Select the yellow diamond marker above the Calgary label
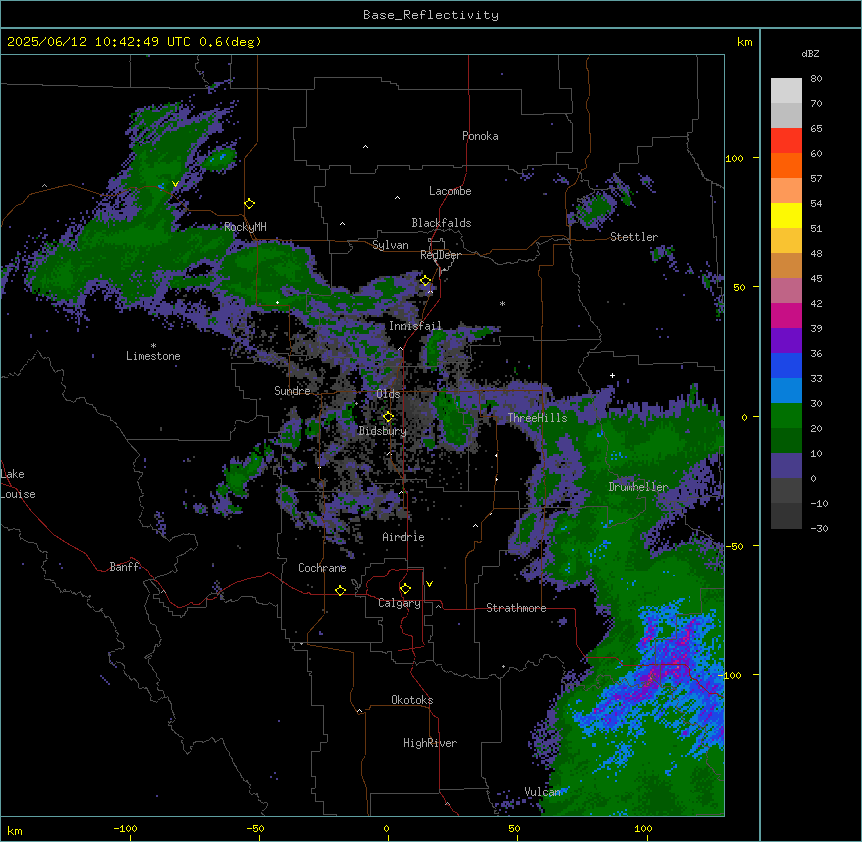The image size is (862, 842). pyautogui.click(x=405, y=589)
